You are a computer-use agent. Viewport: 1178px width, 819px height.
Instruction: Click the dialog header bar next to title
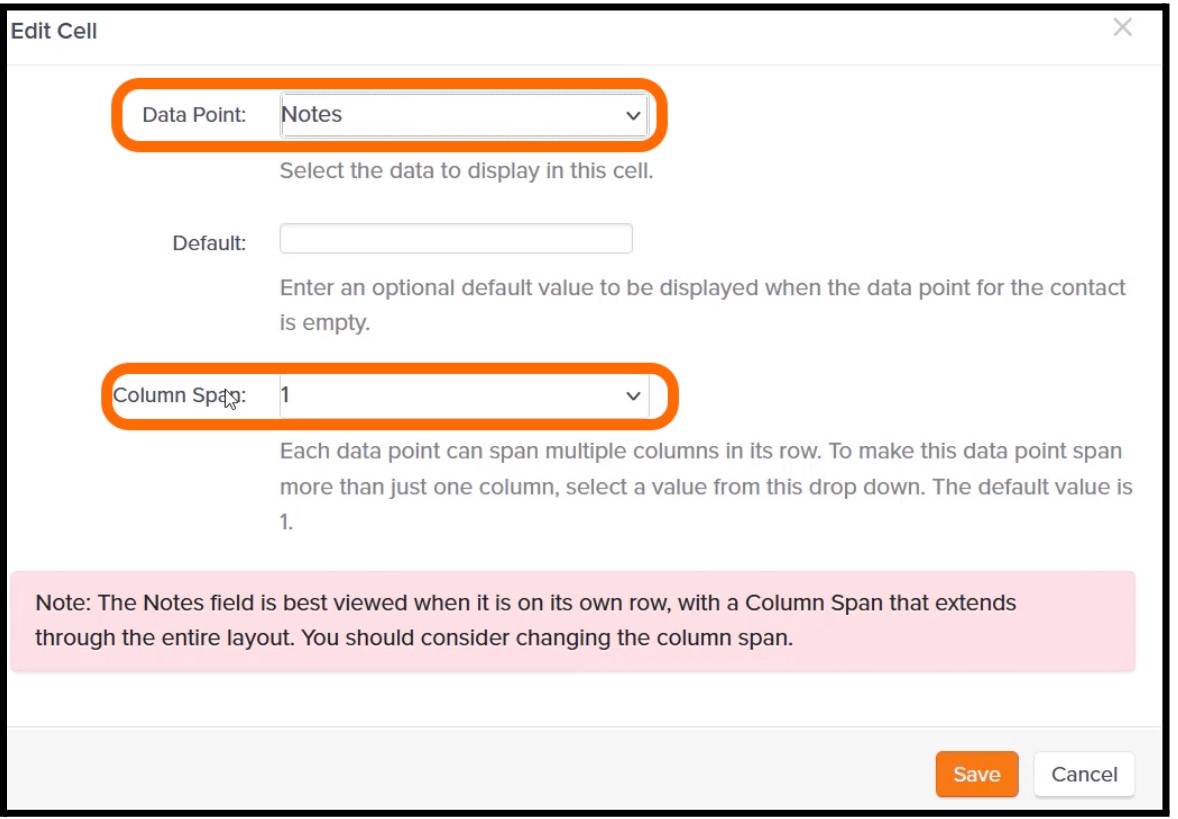pos(601,34)
